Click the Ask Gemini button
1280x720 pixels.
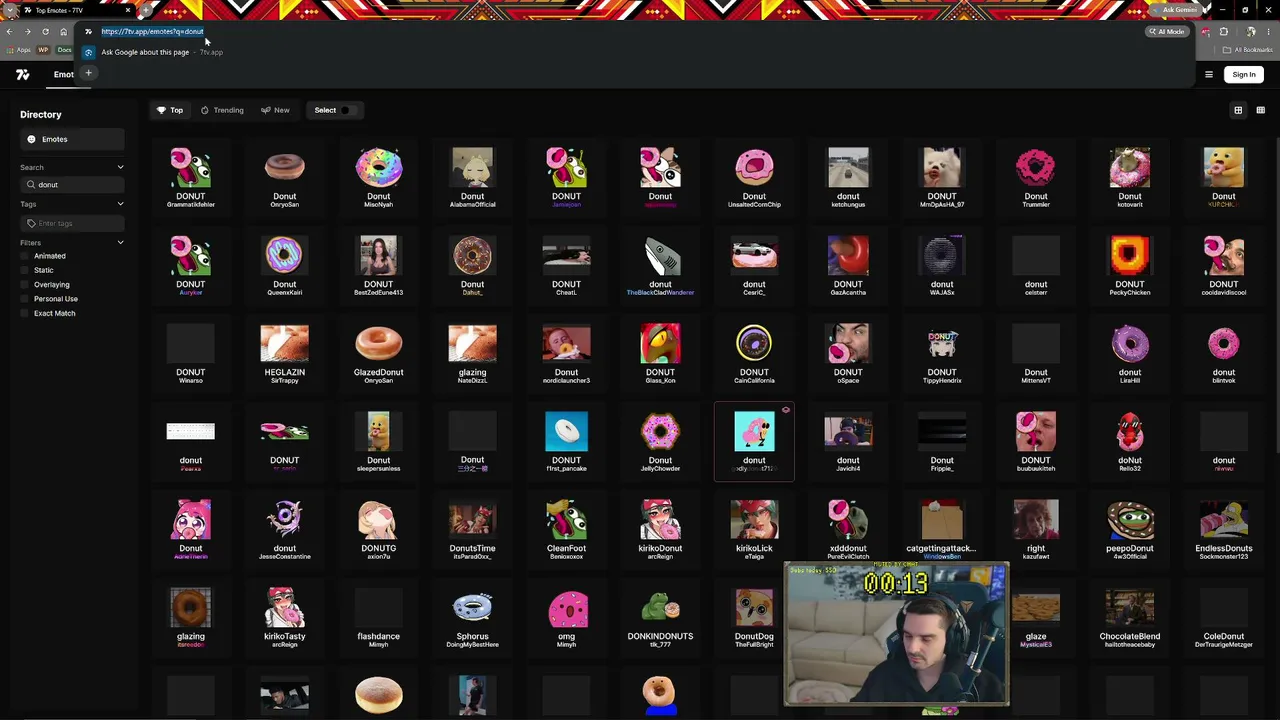[x=1174, y=10]
